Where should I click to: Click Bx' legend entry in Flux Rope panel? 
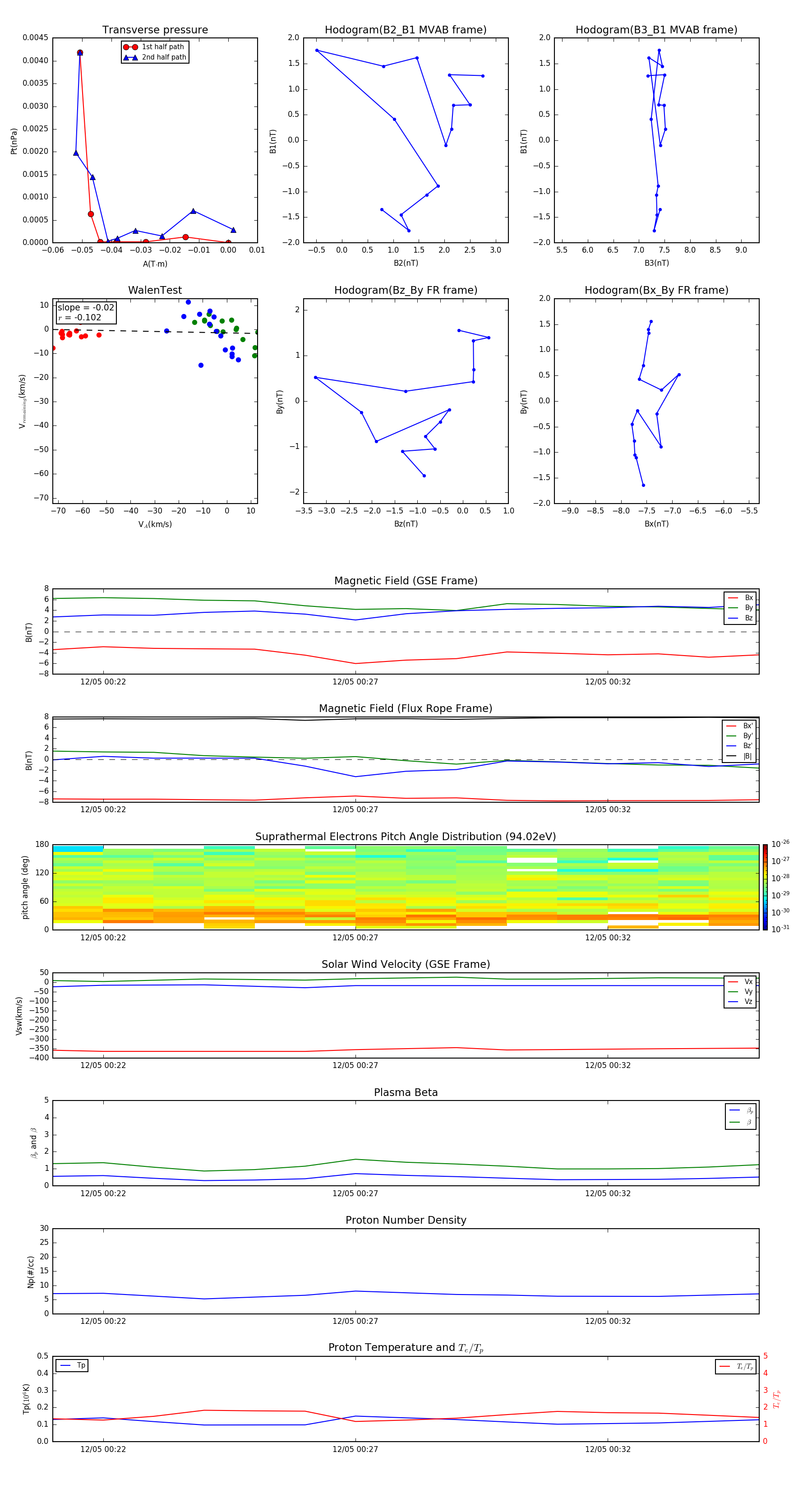[740, 726]
